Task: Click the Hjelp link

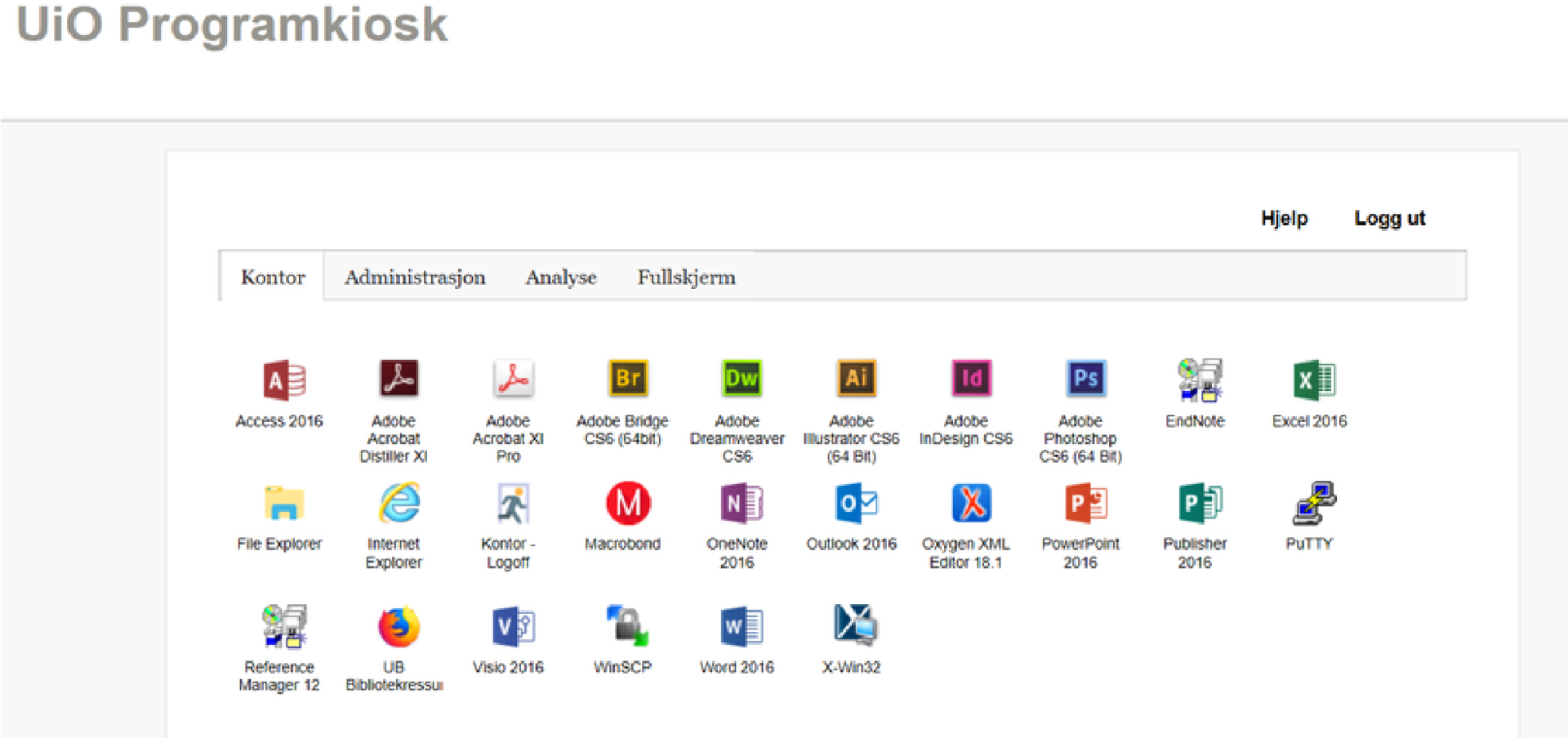Action: pyautogui.click(x=1284, y=218)
